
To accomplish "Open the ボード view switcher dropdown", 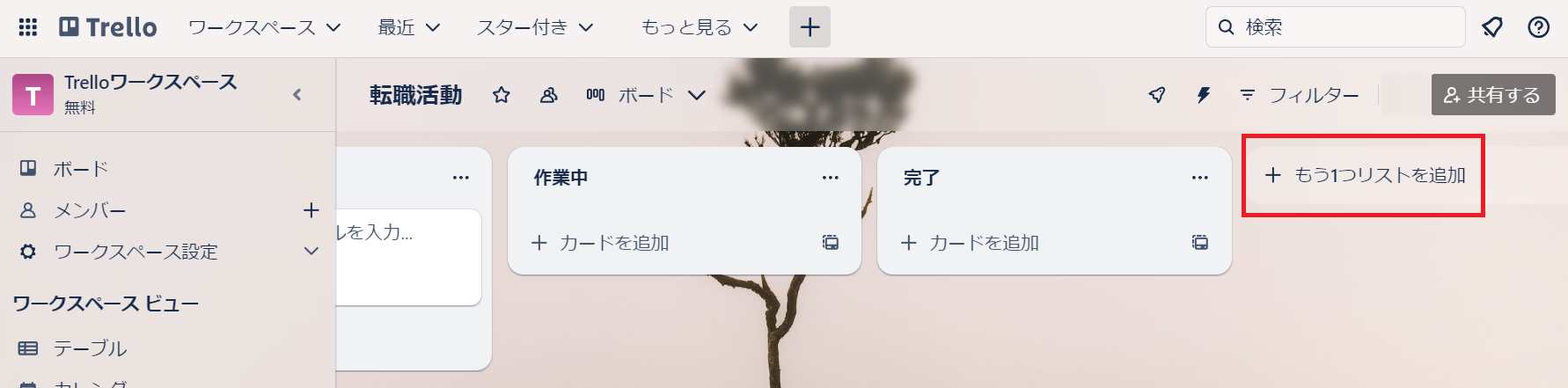I will (x=646, y=95).
